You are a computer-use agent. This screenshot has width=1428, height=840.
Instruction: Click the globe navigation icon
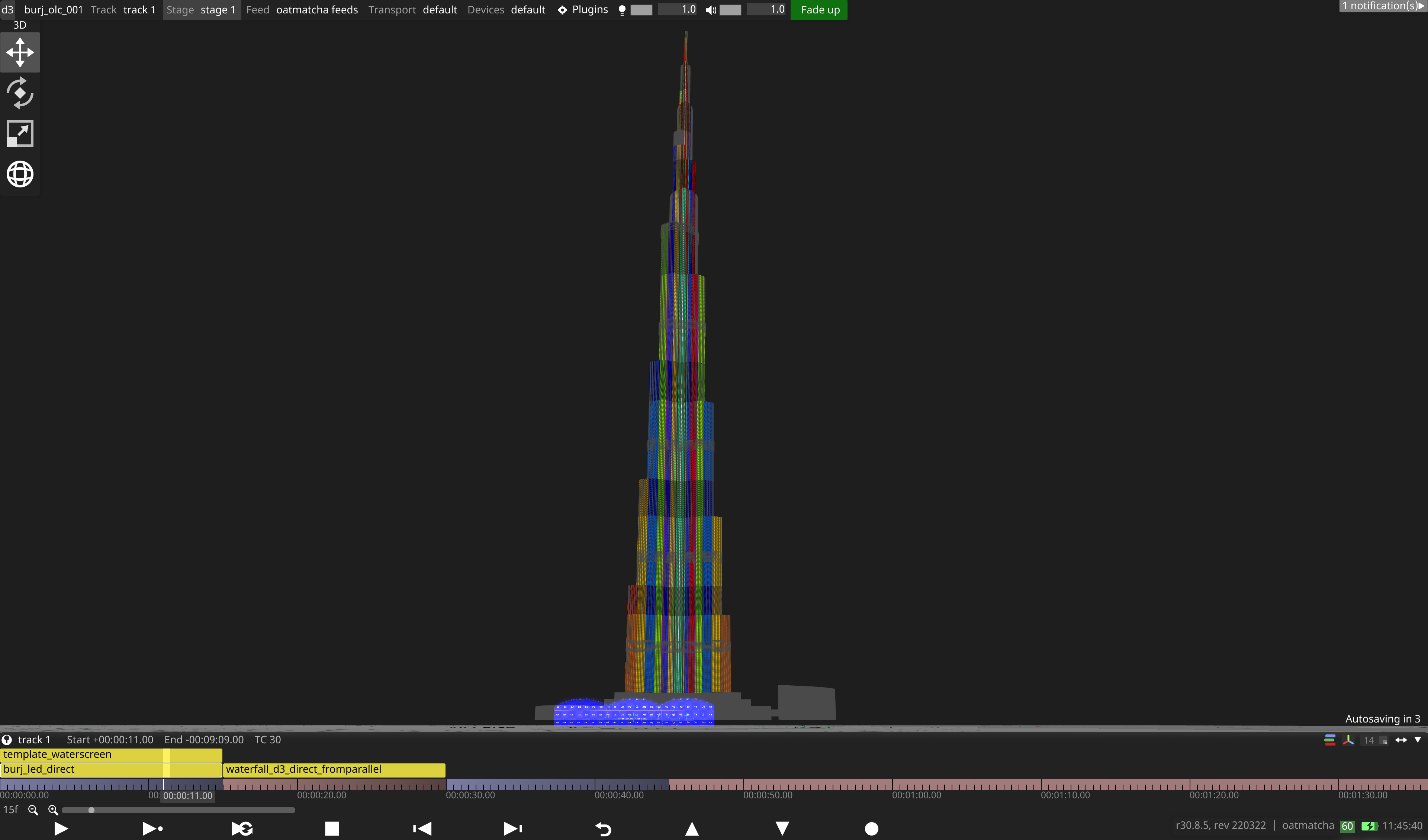pyautogui.click(x=20, y=174)
